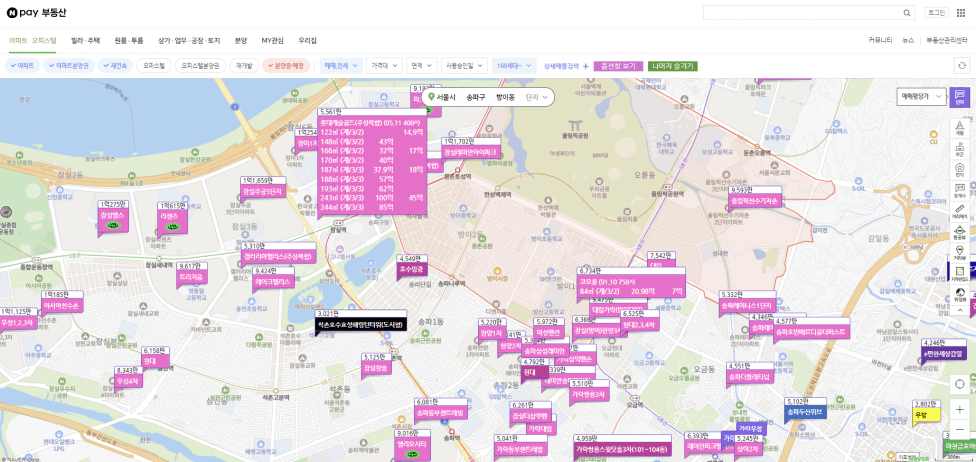Image resolution: width=976 pixels, height=462 pixels.
Task: Click the filter reset refresh icon
Action: point(961,65)
